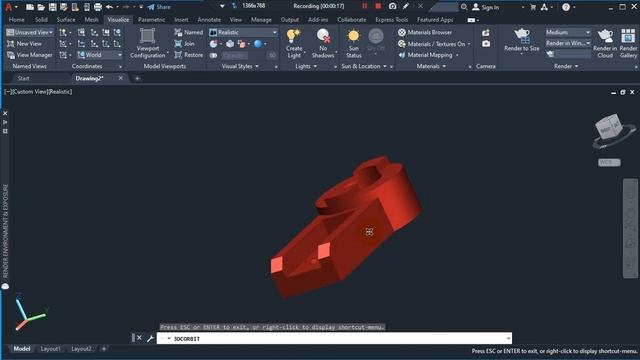Image resolution: width=640 pixels, height=360 pixels.
Task: Click the Plot printer icon
Action: coord(98,7)
